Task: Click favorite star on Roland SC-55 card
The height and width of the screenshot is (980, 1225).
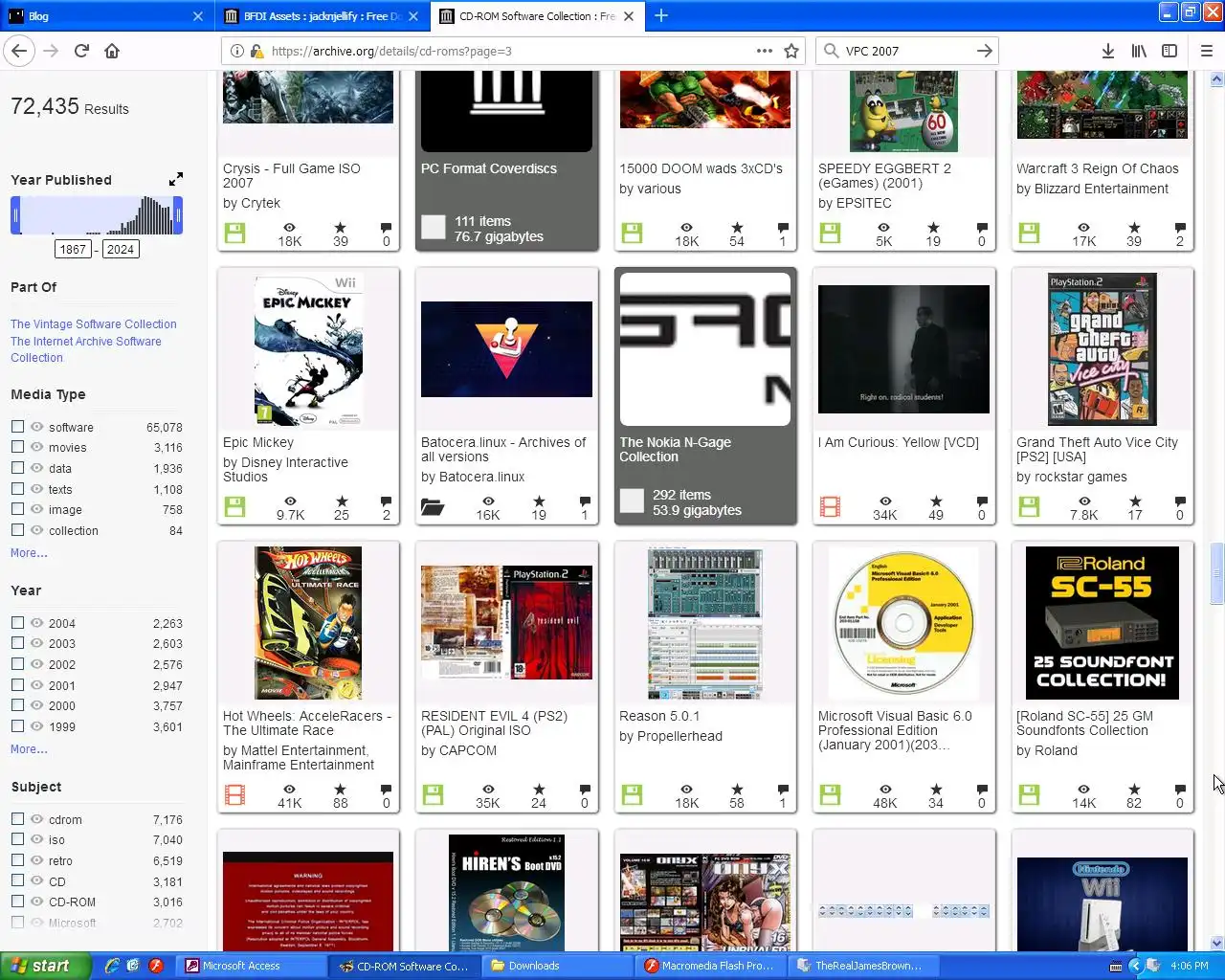Action: pos(1134,790)
